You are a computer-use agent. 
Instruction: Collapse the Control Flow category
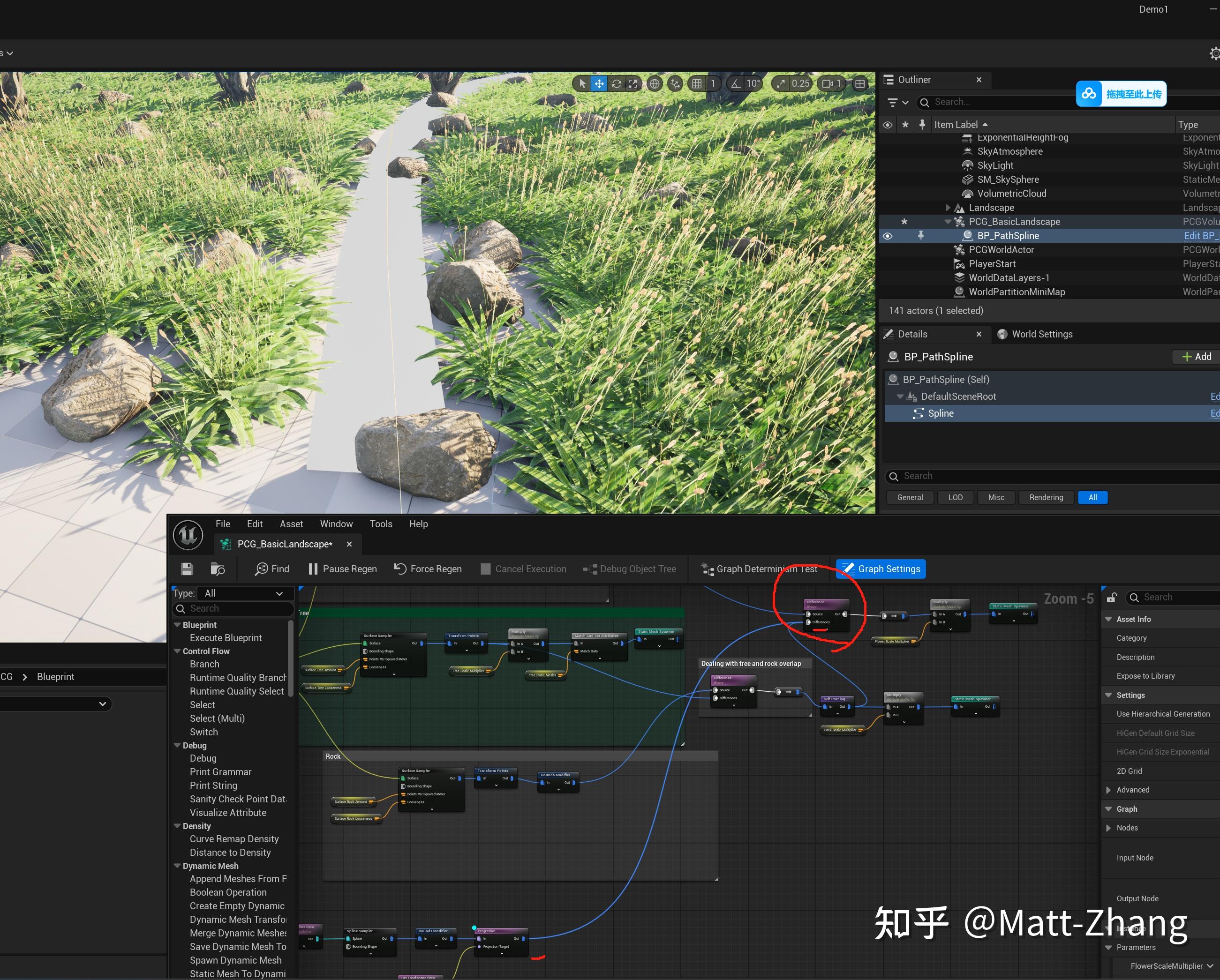click(x=178, y=651)
